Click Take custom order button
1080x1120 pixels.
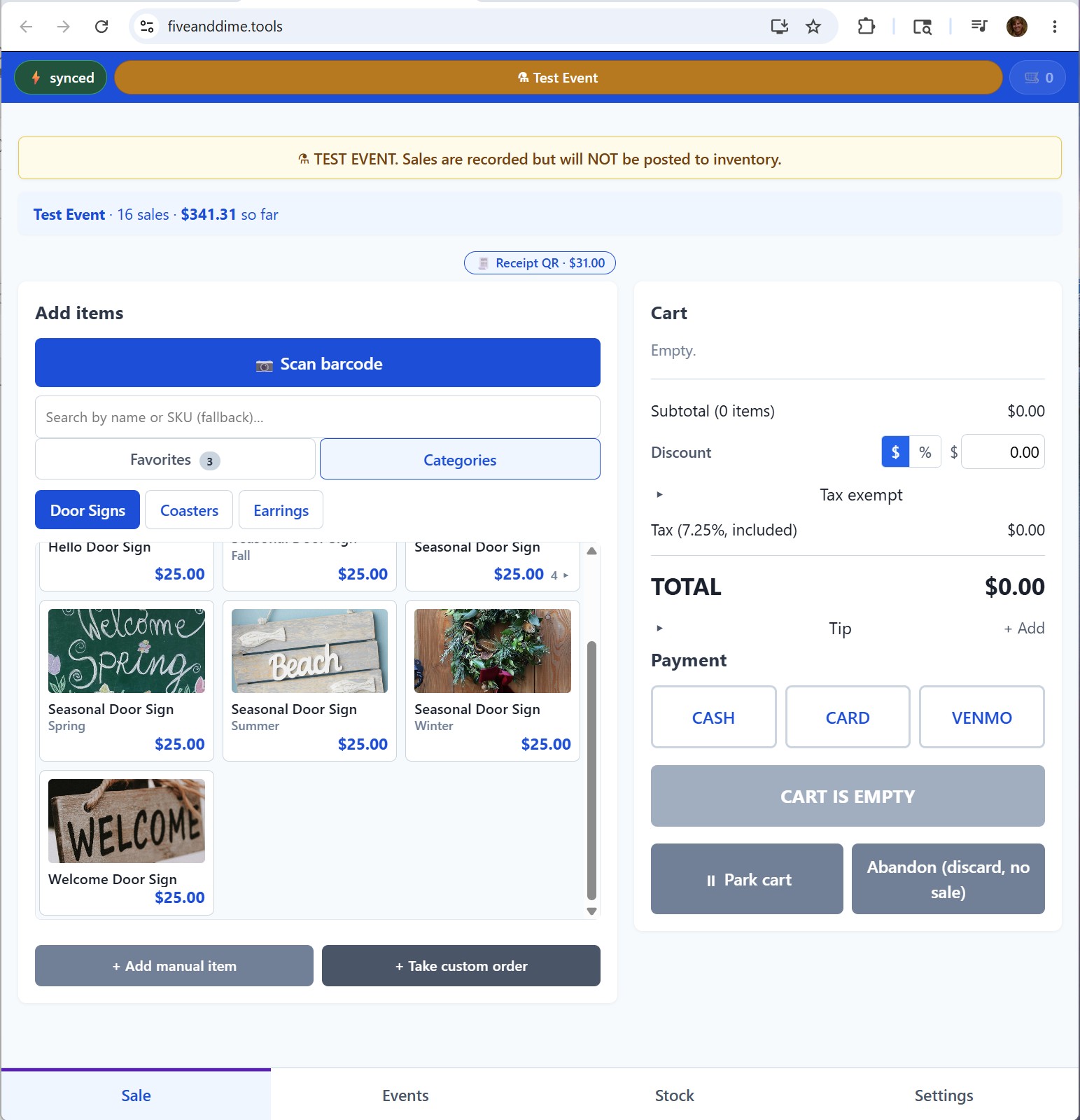tap(461, 965)
